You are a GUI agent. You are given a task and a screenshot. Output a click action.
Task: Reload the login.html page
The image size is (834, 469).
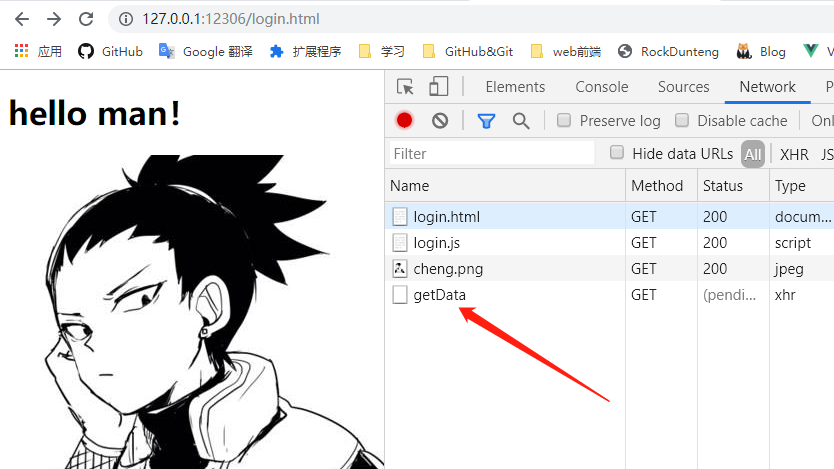coord(86,19)
